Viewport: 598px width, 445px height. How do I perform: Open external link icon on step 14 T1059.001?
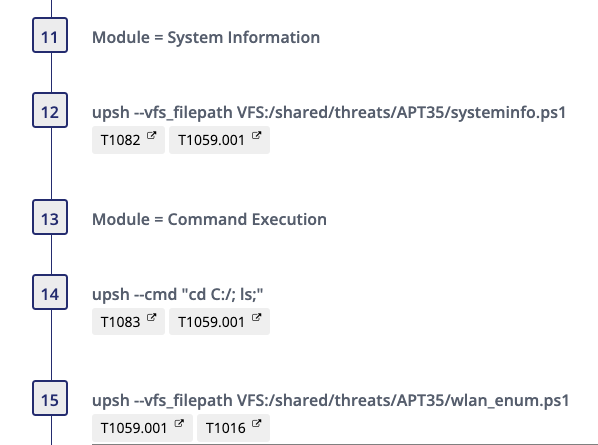[x=256, y=317]
